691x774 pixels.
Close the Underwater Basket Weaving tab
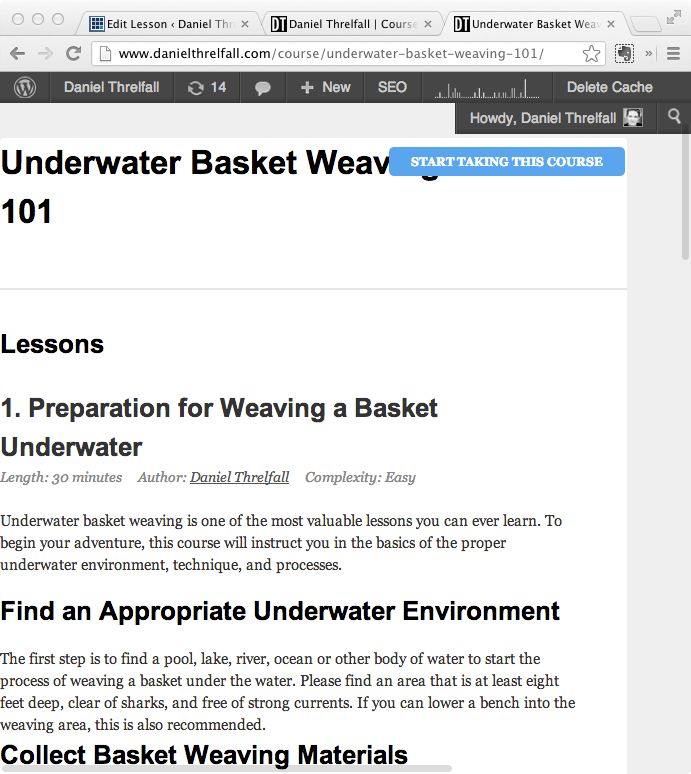coord(611,24)
